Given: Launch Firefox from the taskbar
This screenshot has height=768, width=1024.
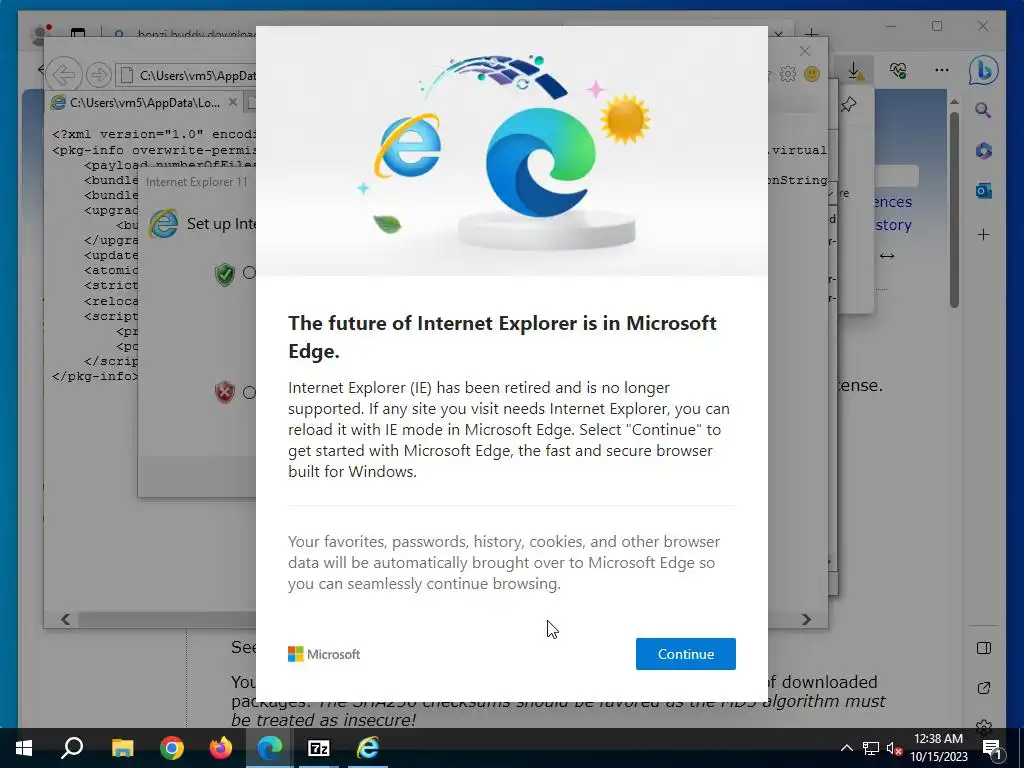Looking at the screenshot, I should [221, 748].
